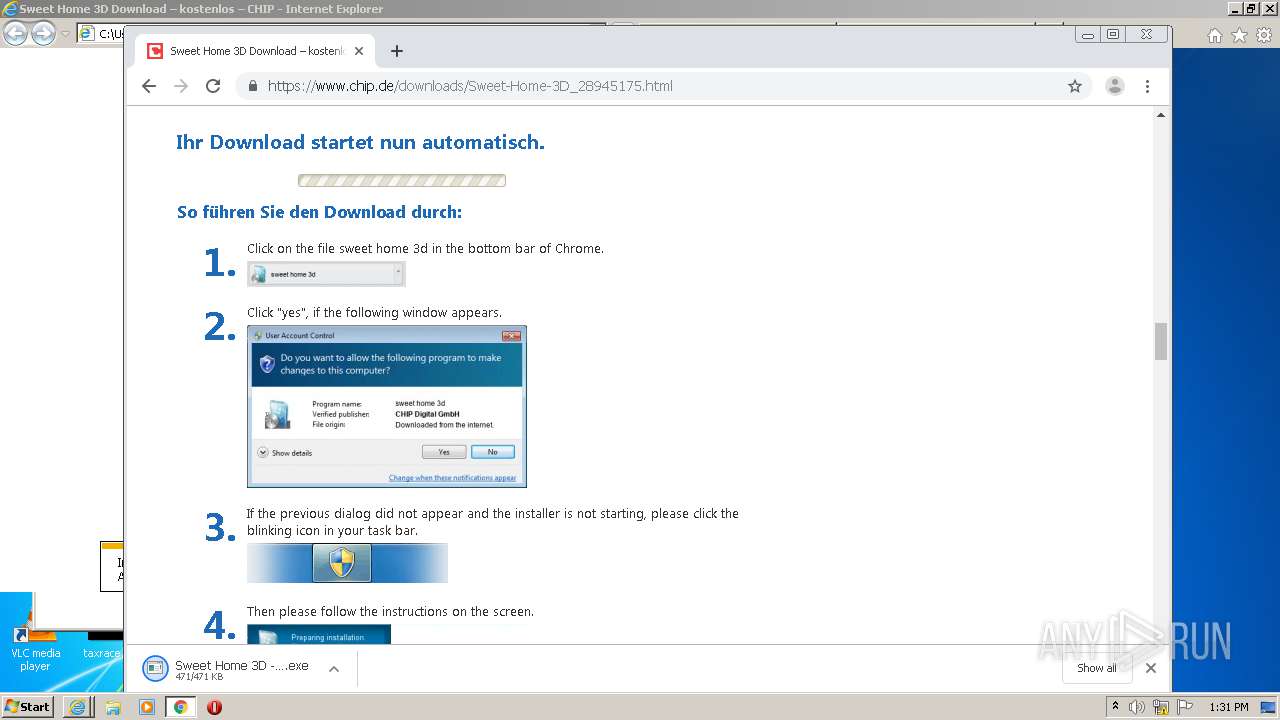This screenshot has height=720, width=1280.
Task: Click the Action Center flag icon
Action: [1184, 707]
